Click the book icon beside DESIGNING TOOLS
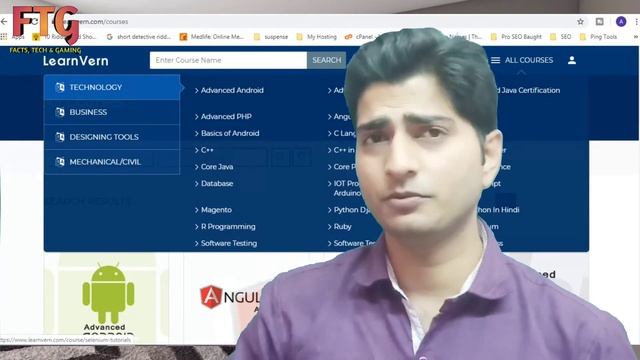 click(x=60, y=137)
